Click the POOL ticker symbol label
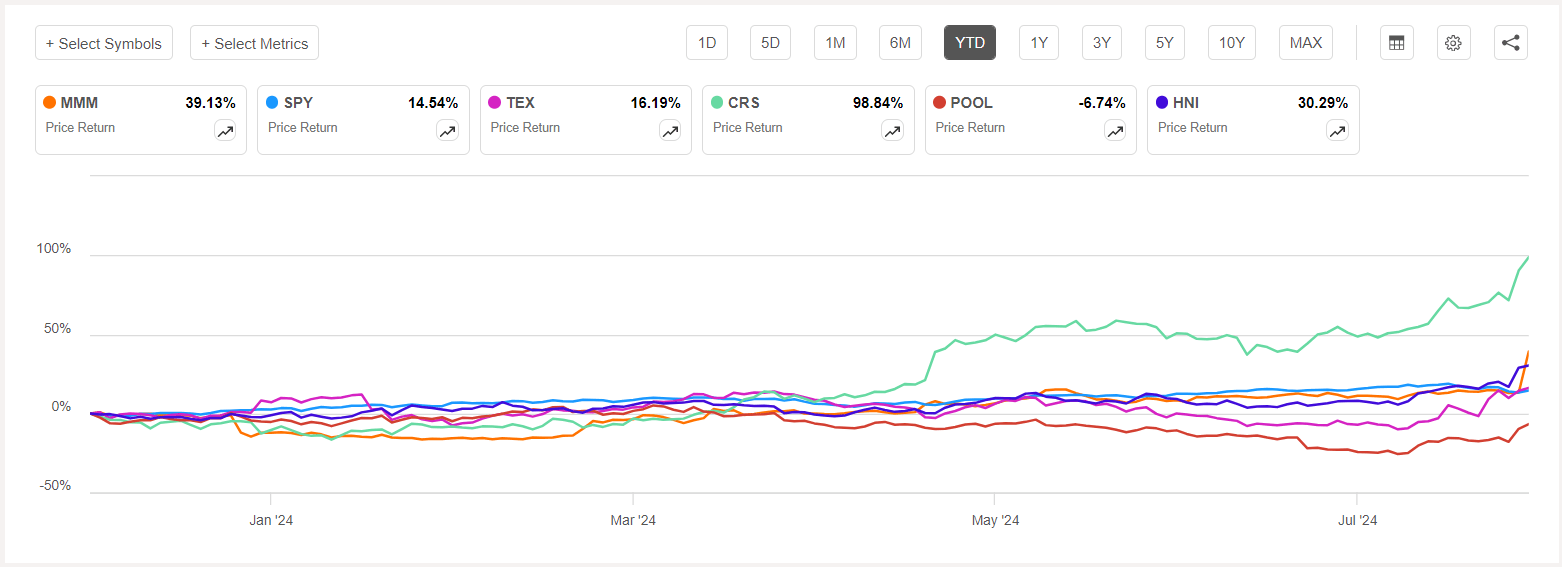The width and height of the screenshot is (1562, 567). (972, 102)
